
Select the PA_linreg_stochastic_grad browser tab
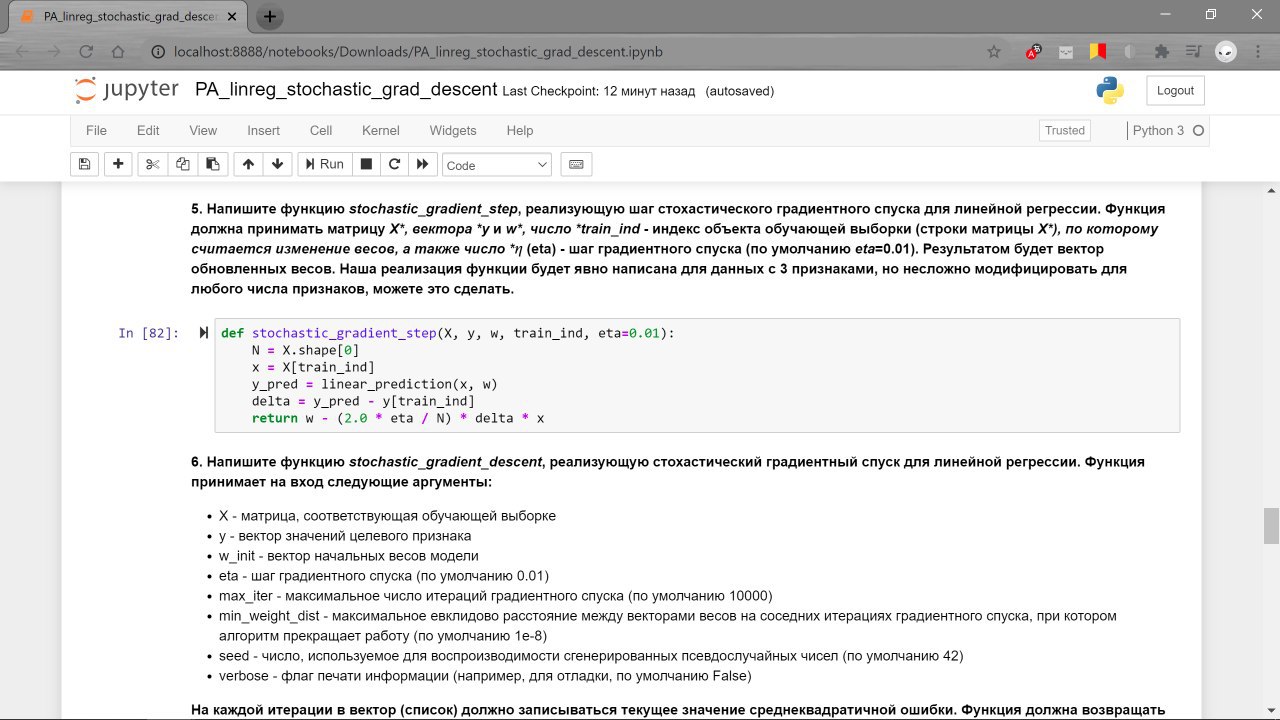click(x=130, y=17)
